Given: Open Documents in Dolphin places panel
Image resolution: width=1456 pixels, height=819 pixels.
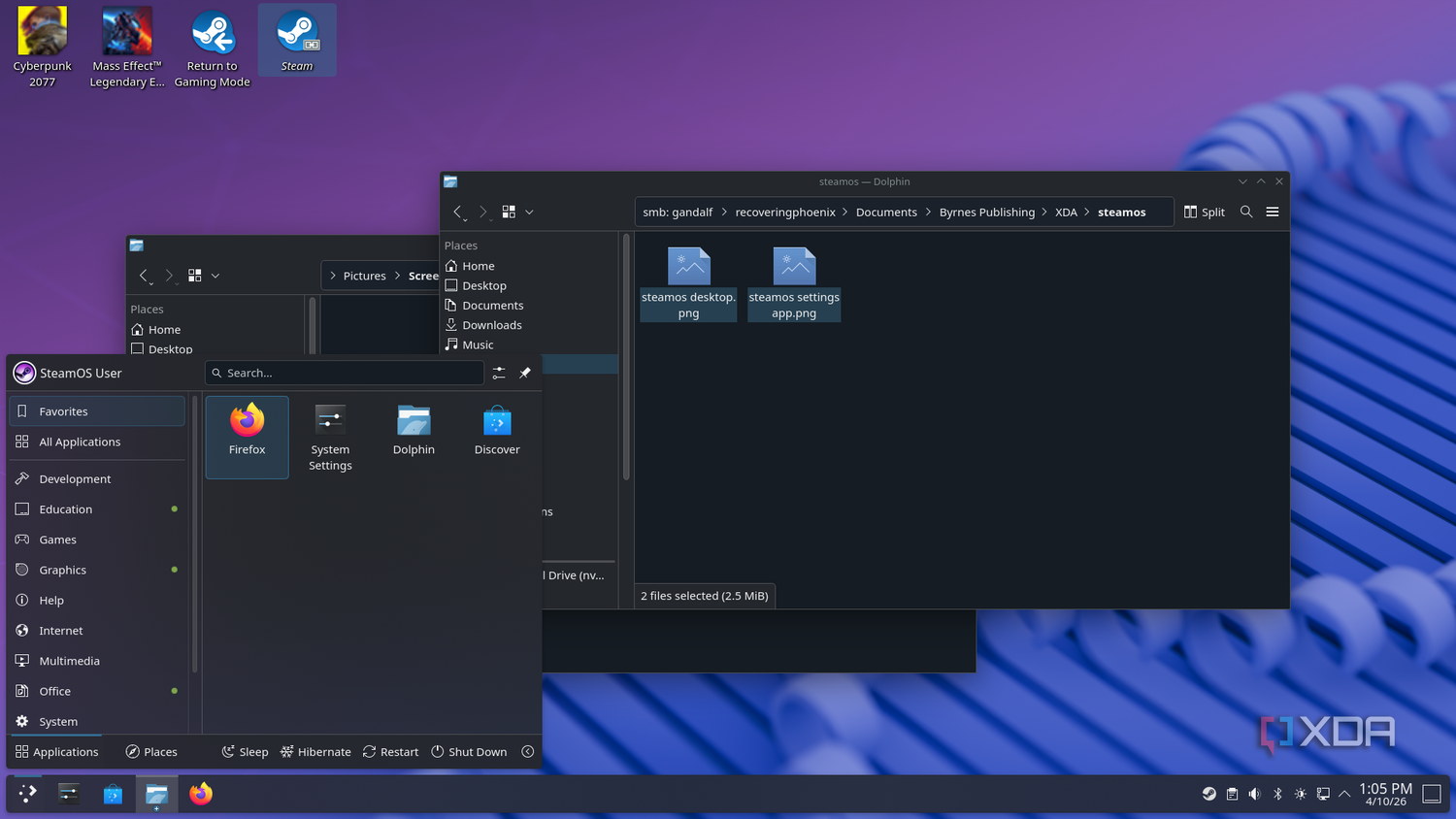Looking at the screenshot, I should pos(529,306).
